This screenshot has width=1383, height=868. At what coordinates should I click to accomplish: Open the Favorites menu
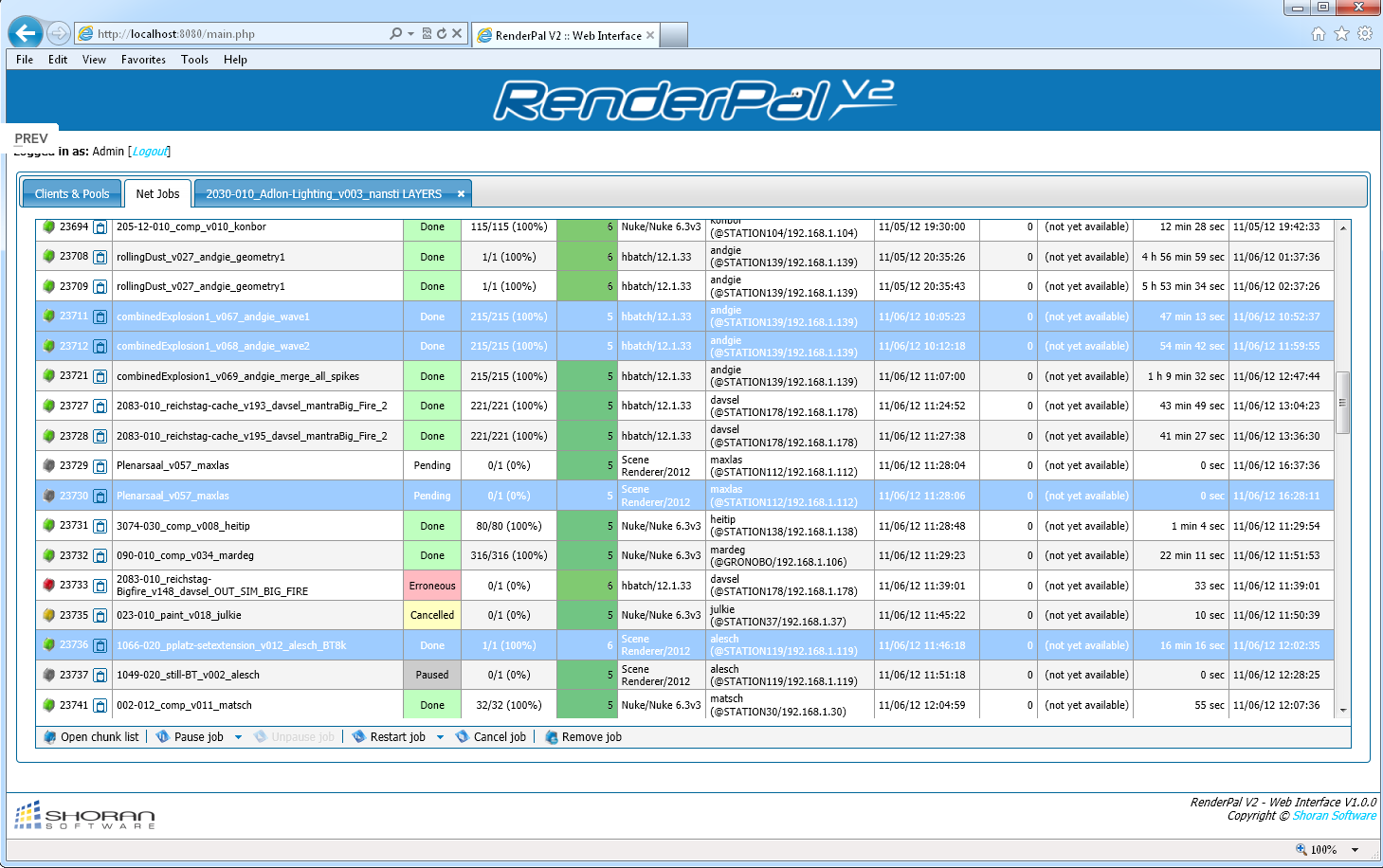click(x=143, y=60)
